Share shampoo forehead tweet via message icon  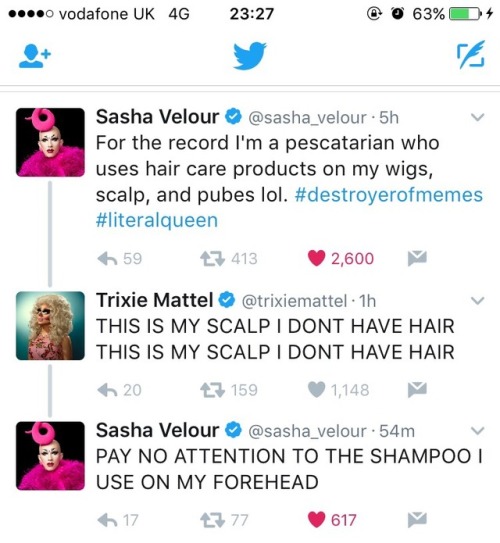pos(417,519)
